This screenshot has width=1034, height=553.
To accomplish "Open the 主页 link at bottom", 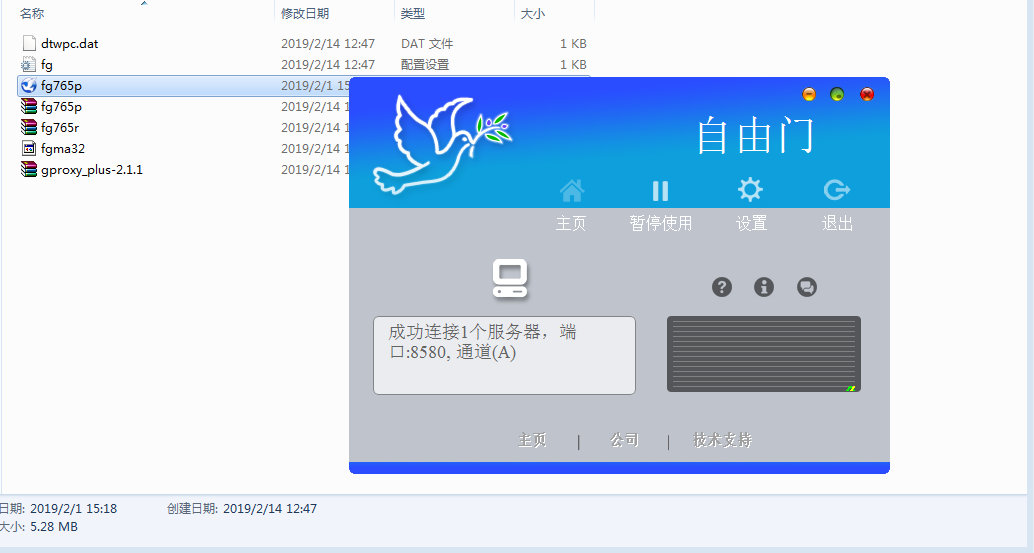I will click(x=532, y=440).
